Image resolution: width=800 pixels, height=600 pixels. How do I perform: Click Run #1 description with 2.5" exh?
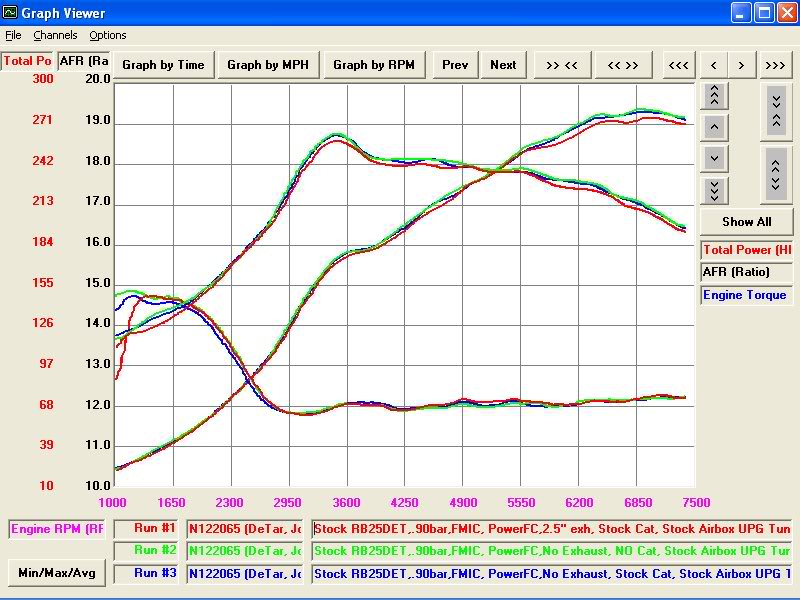552,529
